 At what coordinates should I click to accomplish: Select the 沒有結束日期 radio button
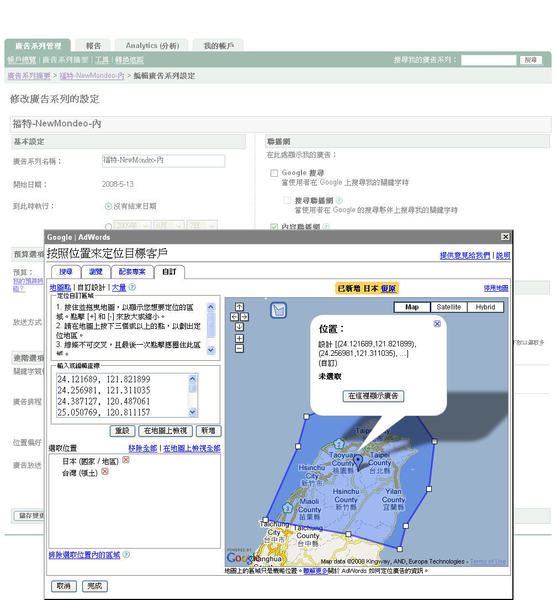[x=108, y=206]
